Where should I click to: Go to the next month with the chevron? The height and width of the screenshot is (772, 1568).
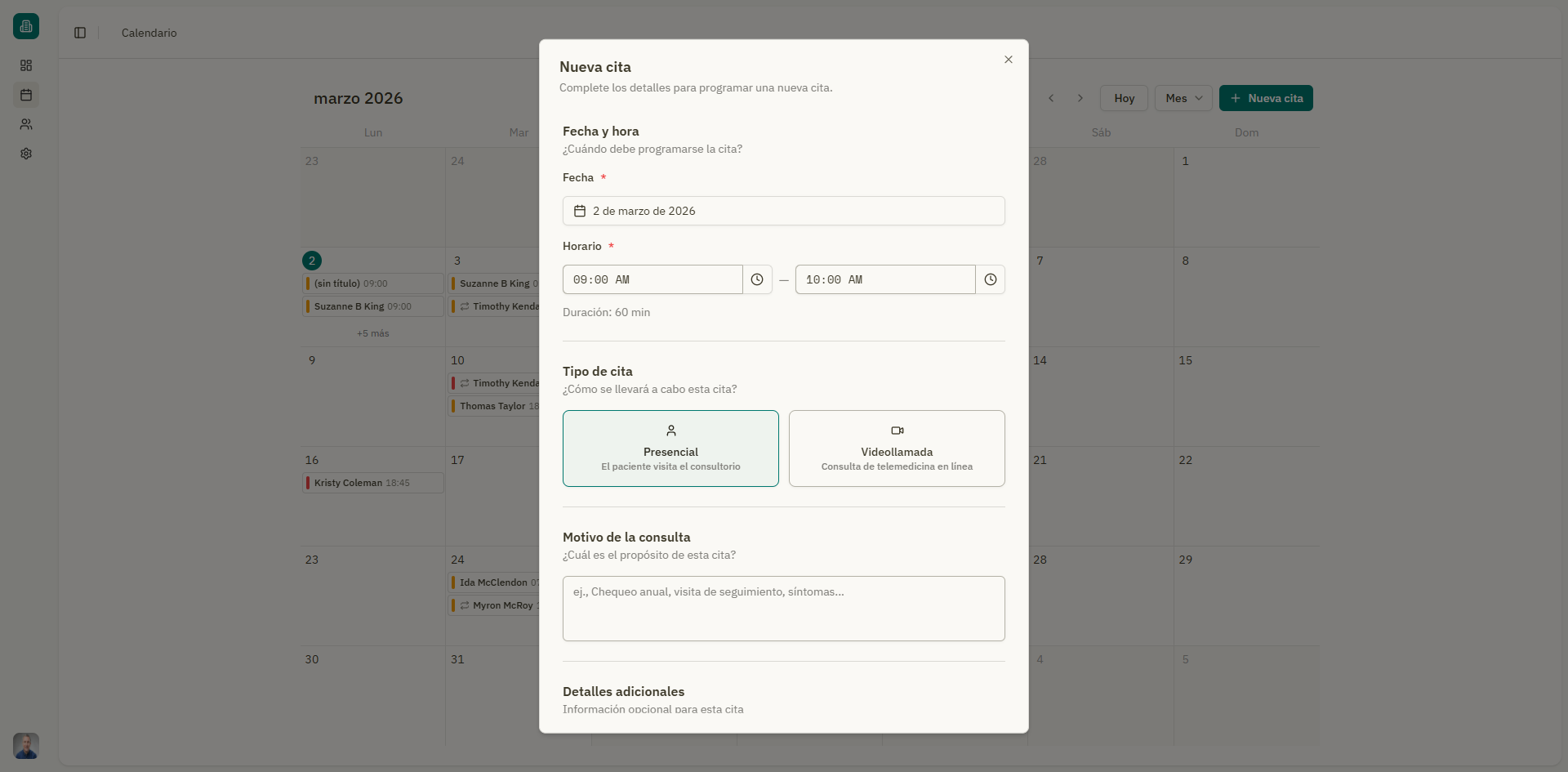click(x=1080, y=98)
